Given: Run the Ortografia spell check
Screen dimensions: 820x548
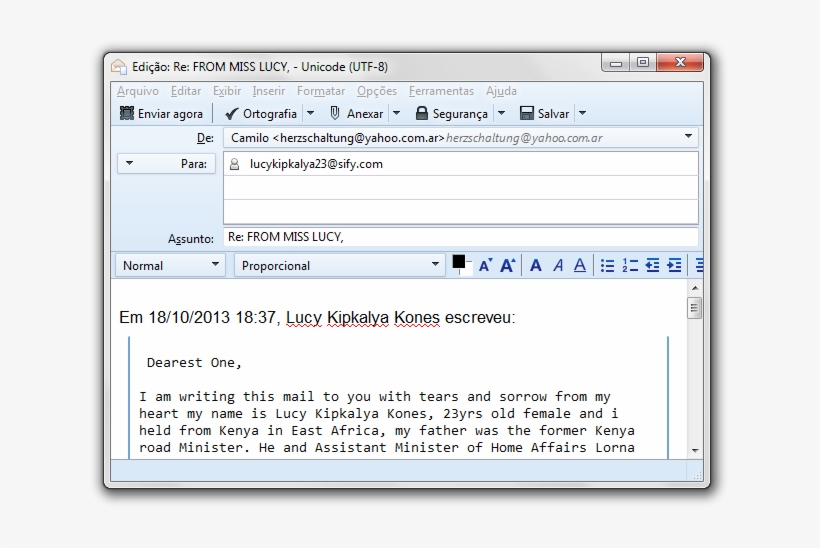Looking at the screenshot, I should click(x=260, y=113).
